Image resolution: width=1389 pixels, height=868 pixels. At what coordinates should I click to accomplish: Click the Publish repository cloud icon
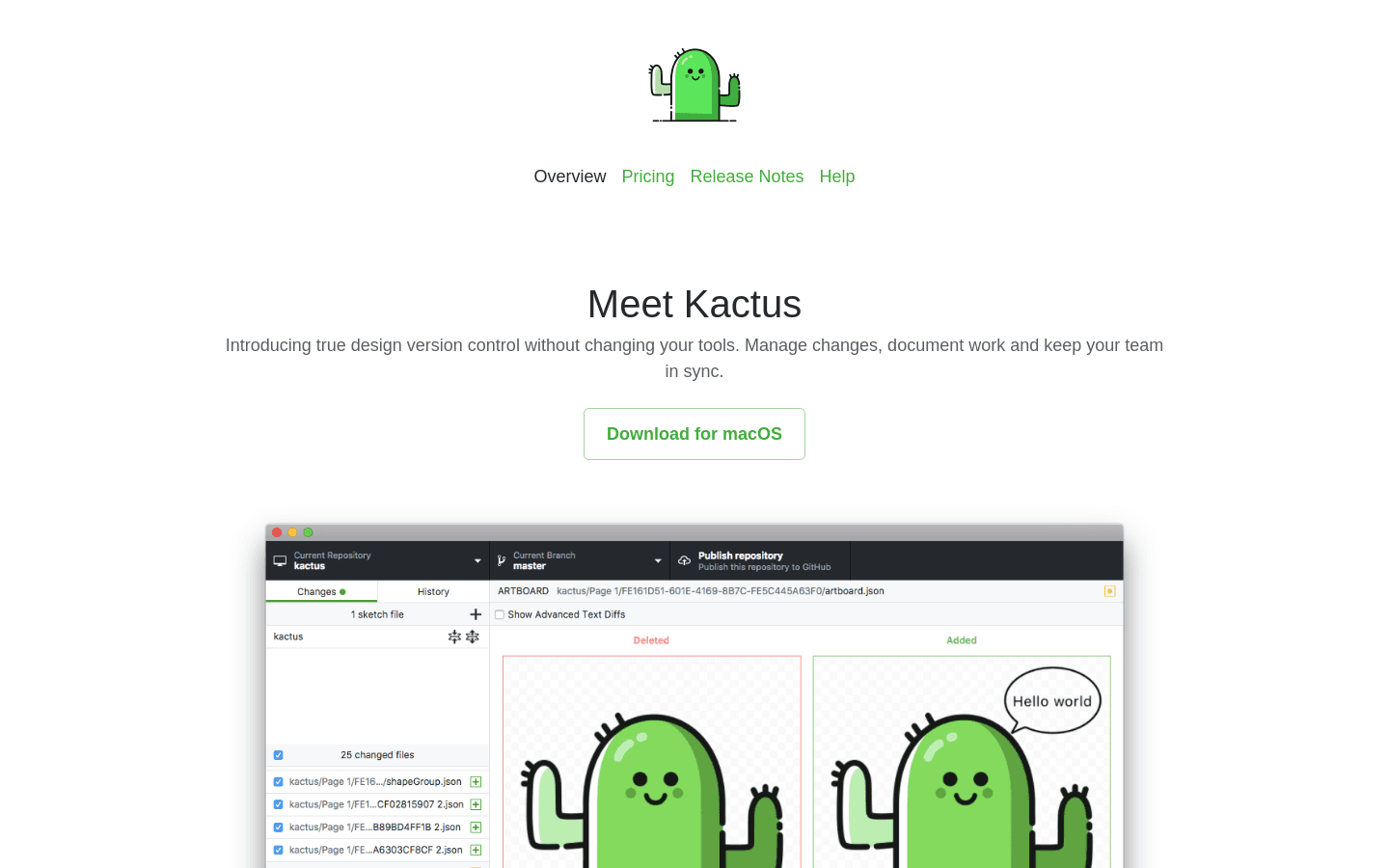pos(683,559)
